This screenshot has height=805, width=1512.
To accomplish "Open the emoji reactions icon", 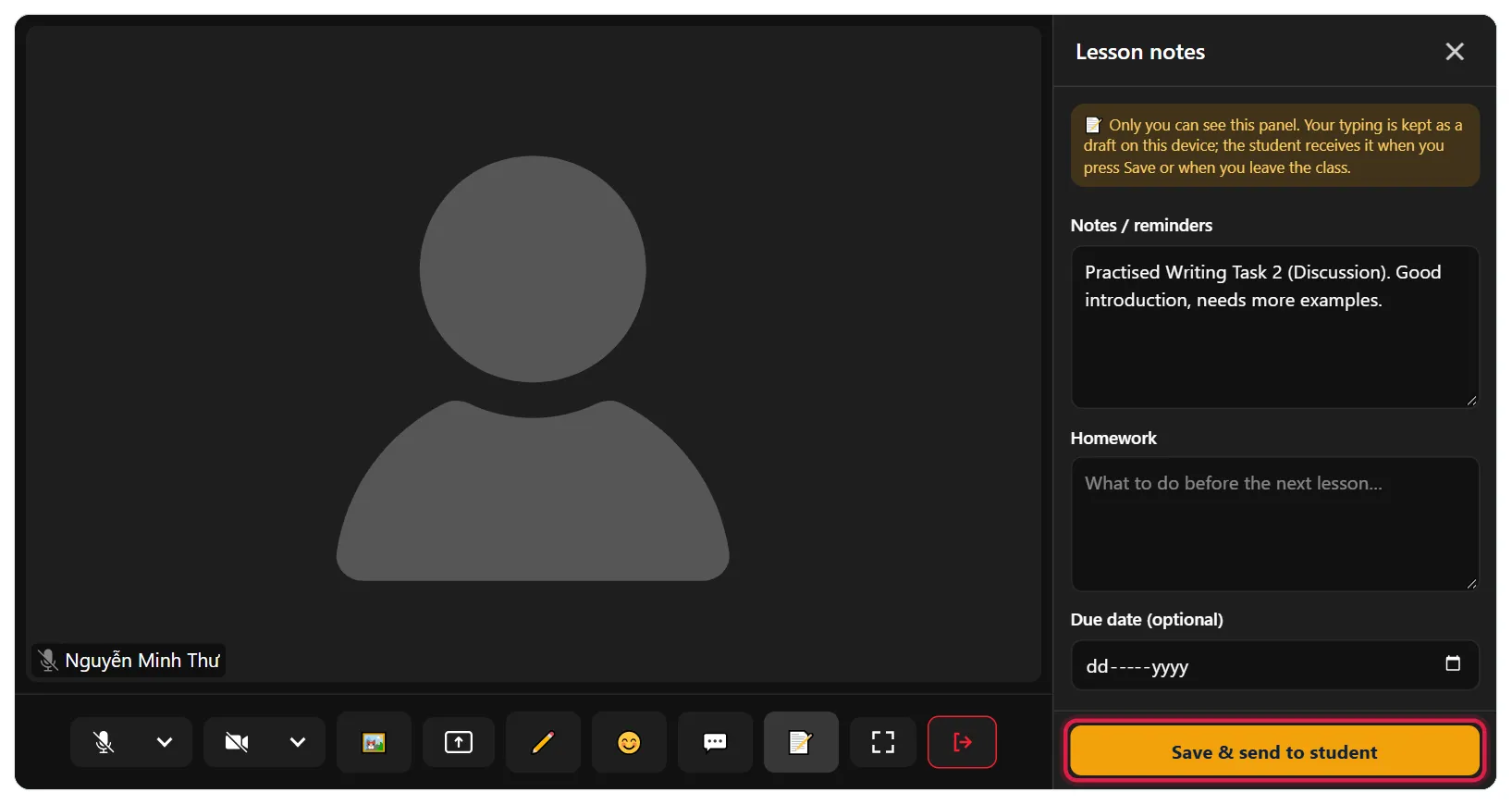I will [x=629, y=742].
